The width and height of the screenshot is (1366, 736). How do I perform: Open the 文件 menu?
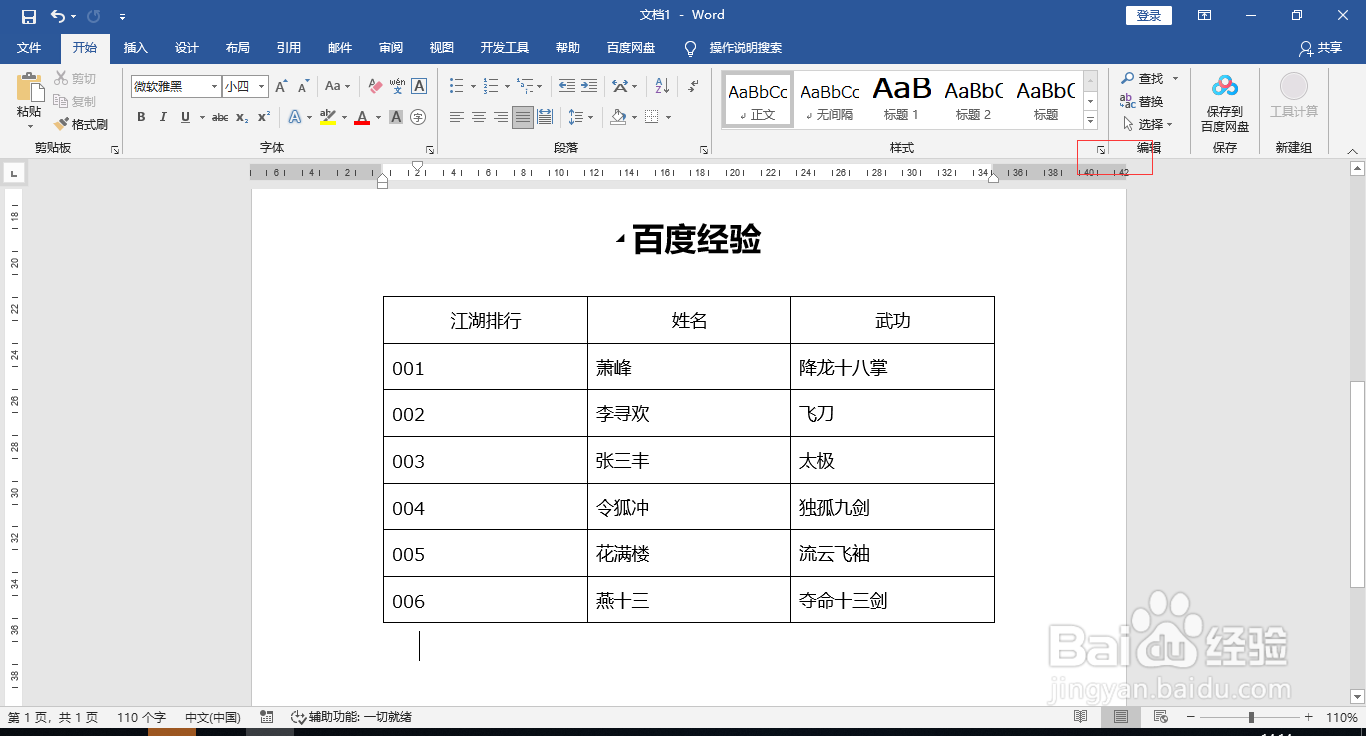point(30,47)
